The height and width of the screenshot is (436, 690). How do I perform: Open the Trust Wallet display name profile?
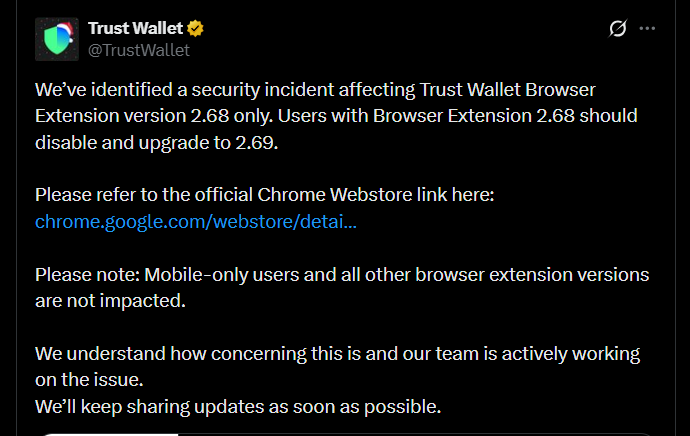click(135, 28)
